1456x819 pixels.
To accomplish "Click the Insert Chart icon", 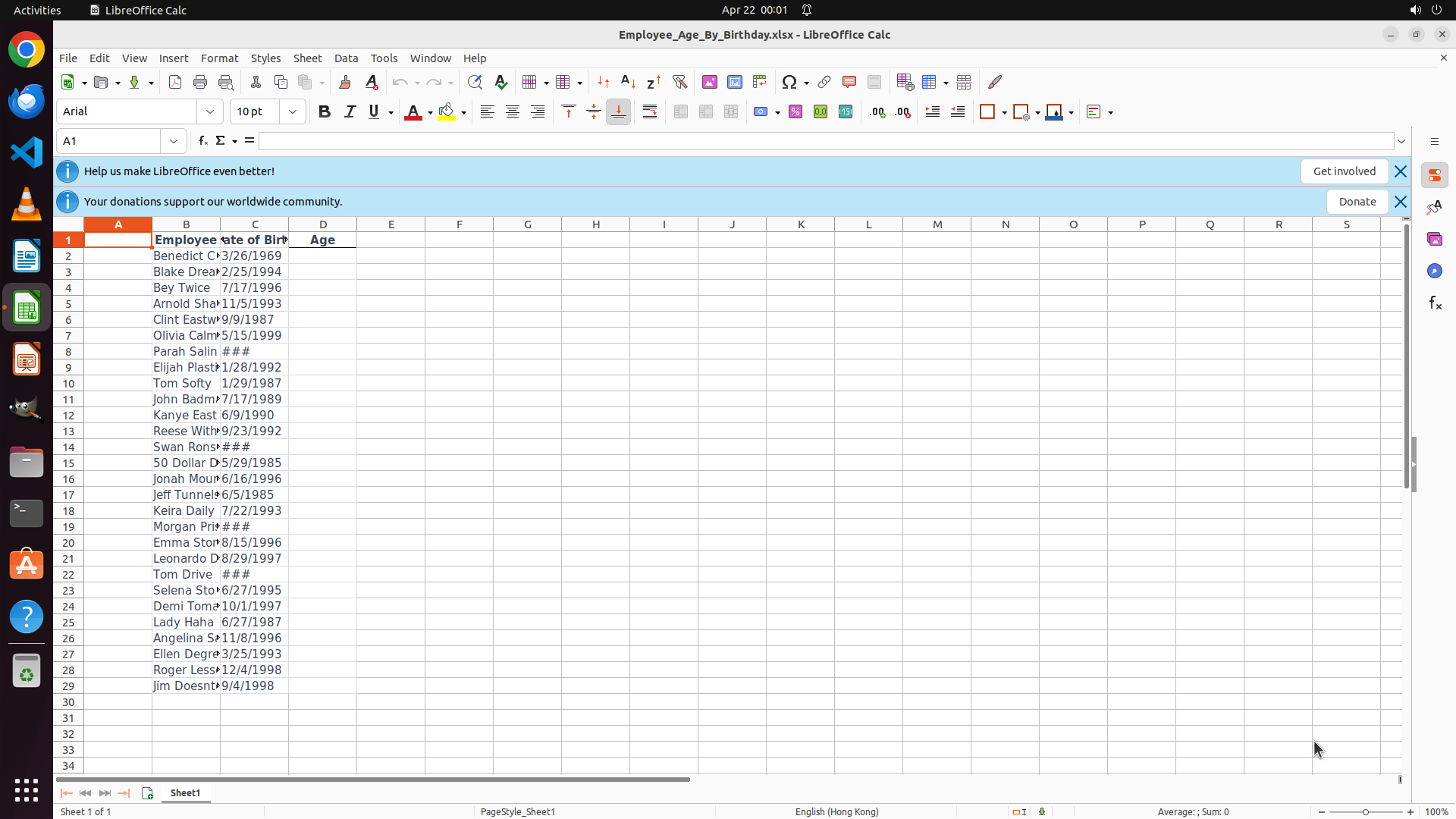I will pyautogui.click(x=735, y=82).
